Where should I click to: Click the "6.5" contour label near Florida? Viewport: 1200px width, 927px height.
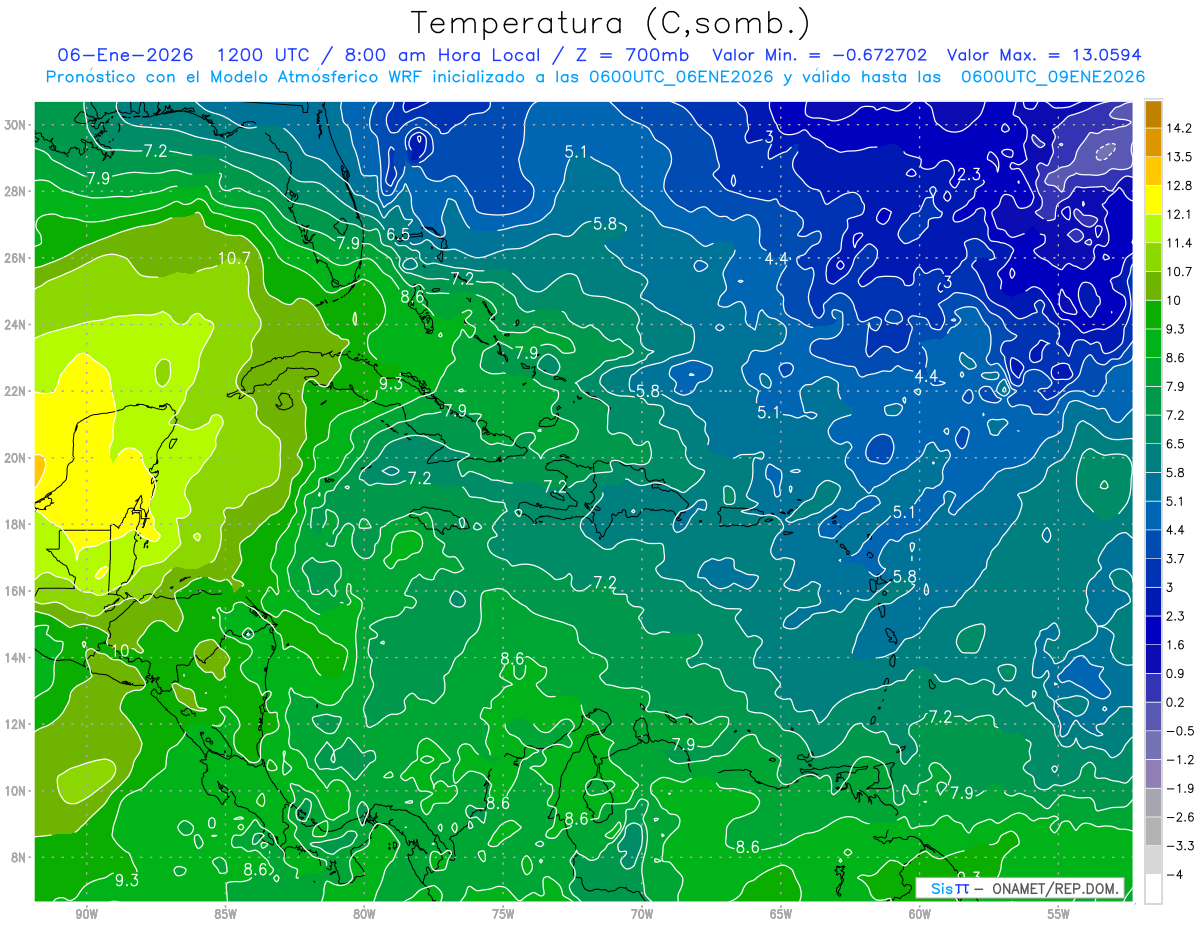397,234
